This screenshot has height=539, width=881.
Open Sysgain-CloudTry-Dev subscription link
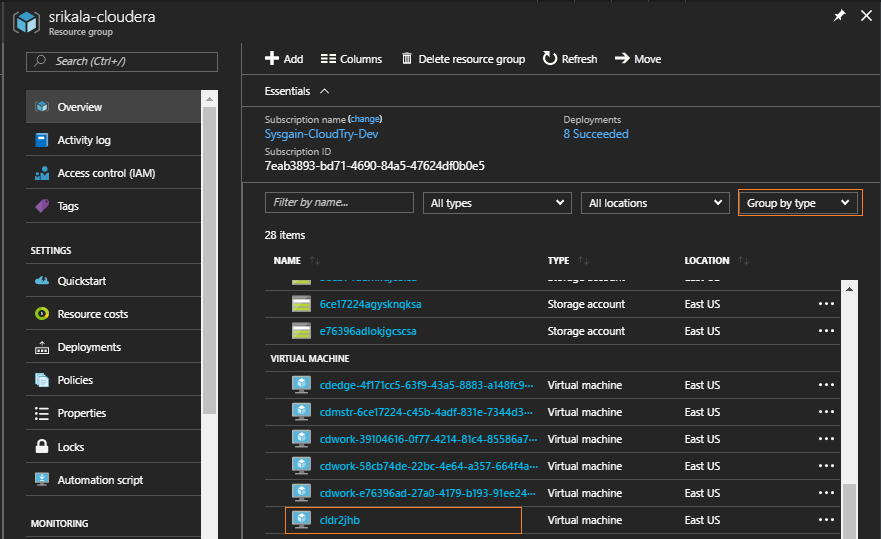click(321, 134)
